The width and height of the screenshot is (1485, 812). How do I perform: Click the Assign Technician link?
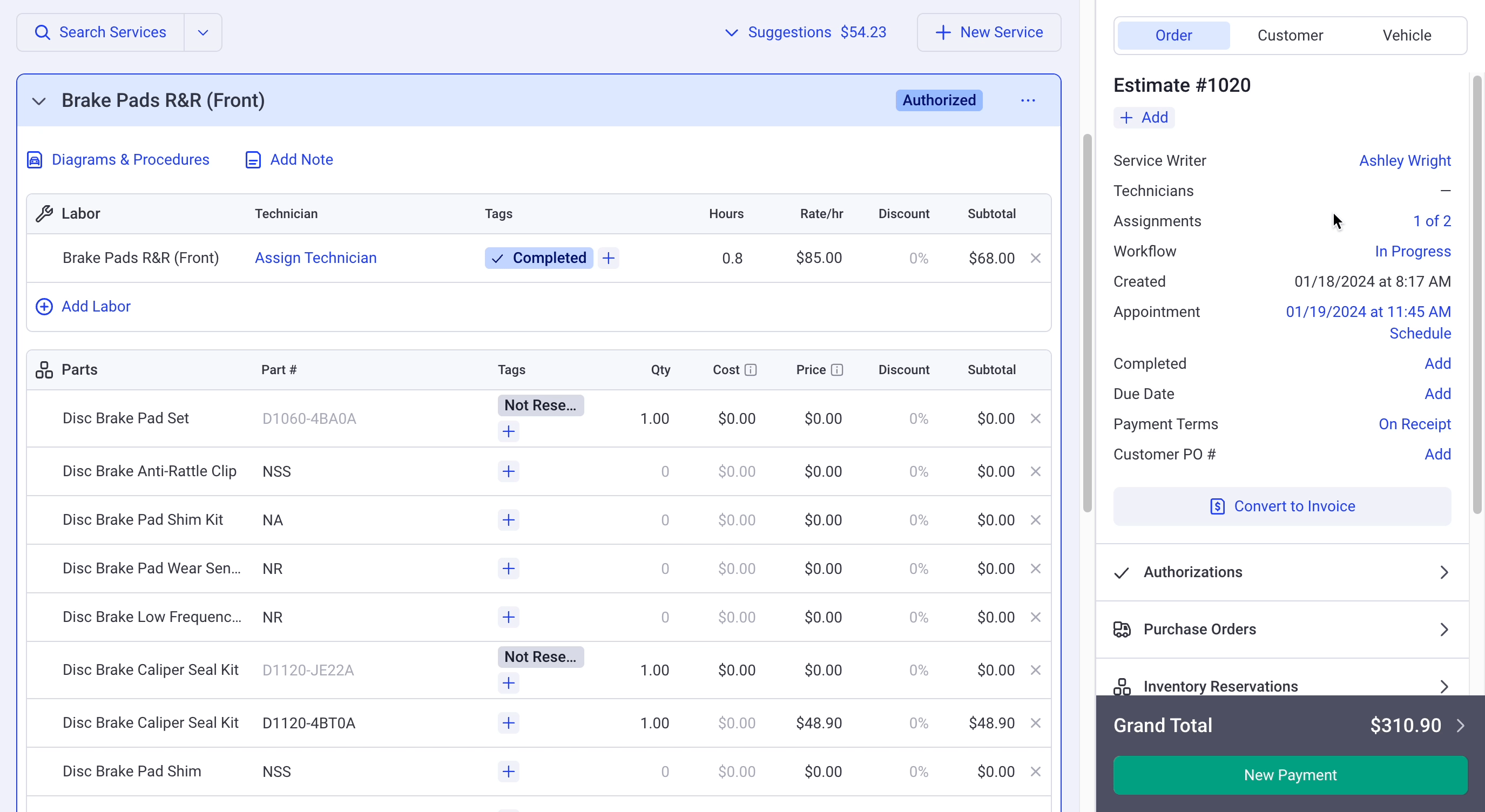tap(316, 258)
